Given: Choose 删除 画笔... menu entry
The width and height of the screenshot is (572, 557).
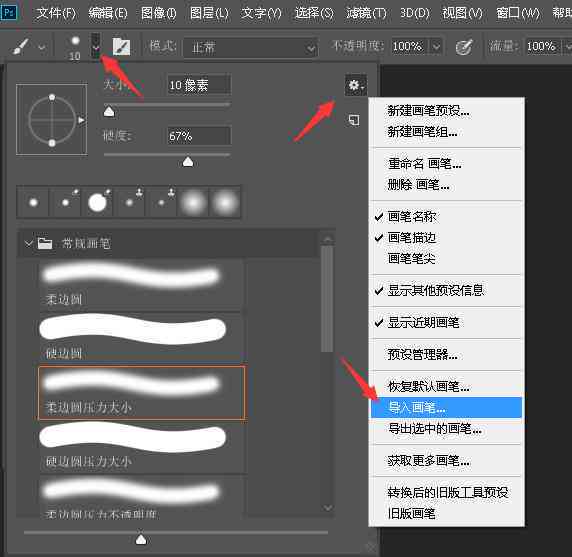Looking at the screenshot, I should coord(447,185).
